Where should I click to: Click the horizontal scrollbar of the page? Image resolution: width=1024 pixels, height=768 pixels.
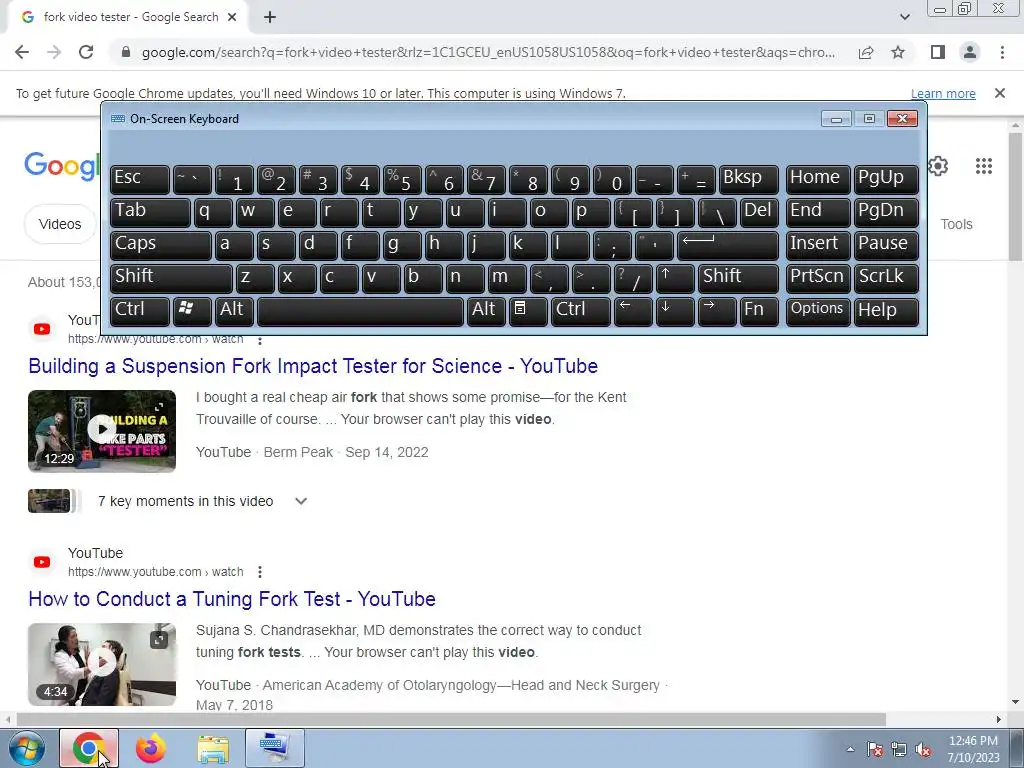pos(451,719)
